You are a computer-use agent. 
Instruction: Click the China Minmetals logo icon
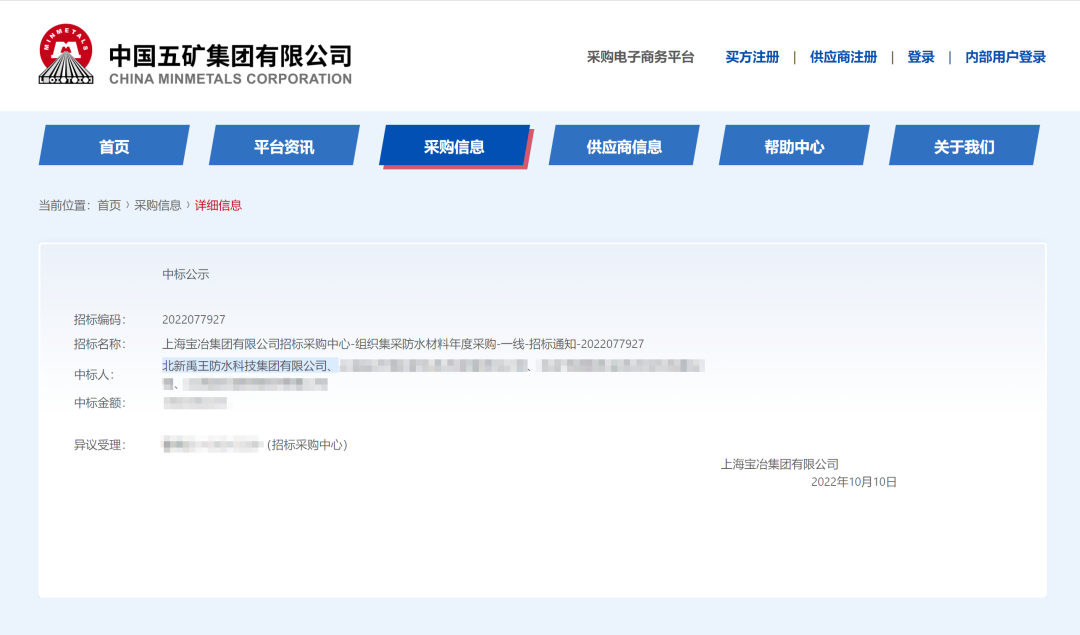click(65, 54)
